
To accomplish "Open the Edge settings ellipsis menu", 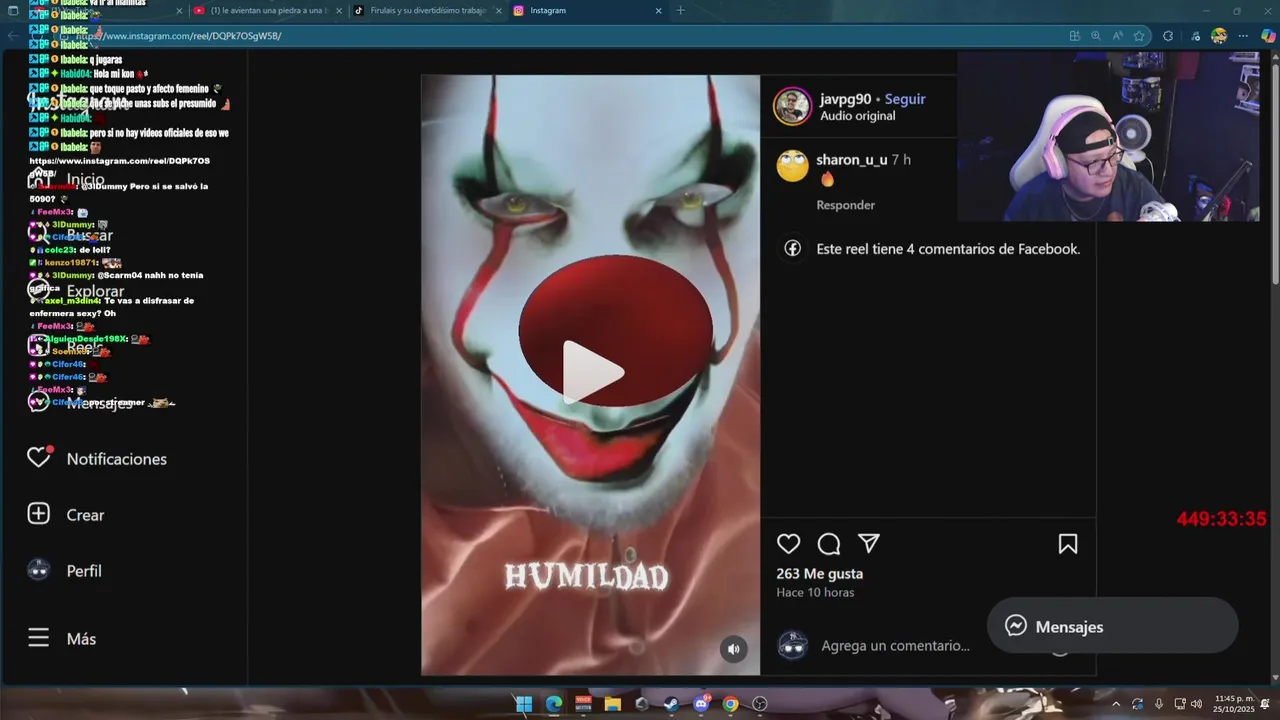I will tap(1243, 36).
